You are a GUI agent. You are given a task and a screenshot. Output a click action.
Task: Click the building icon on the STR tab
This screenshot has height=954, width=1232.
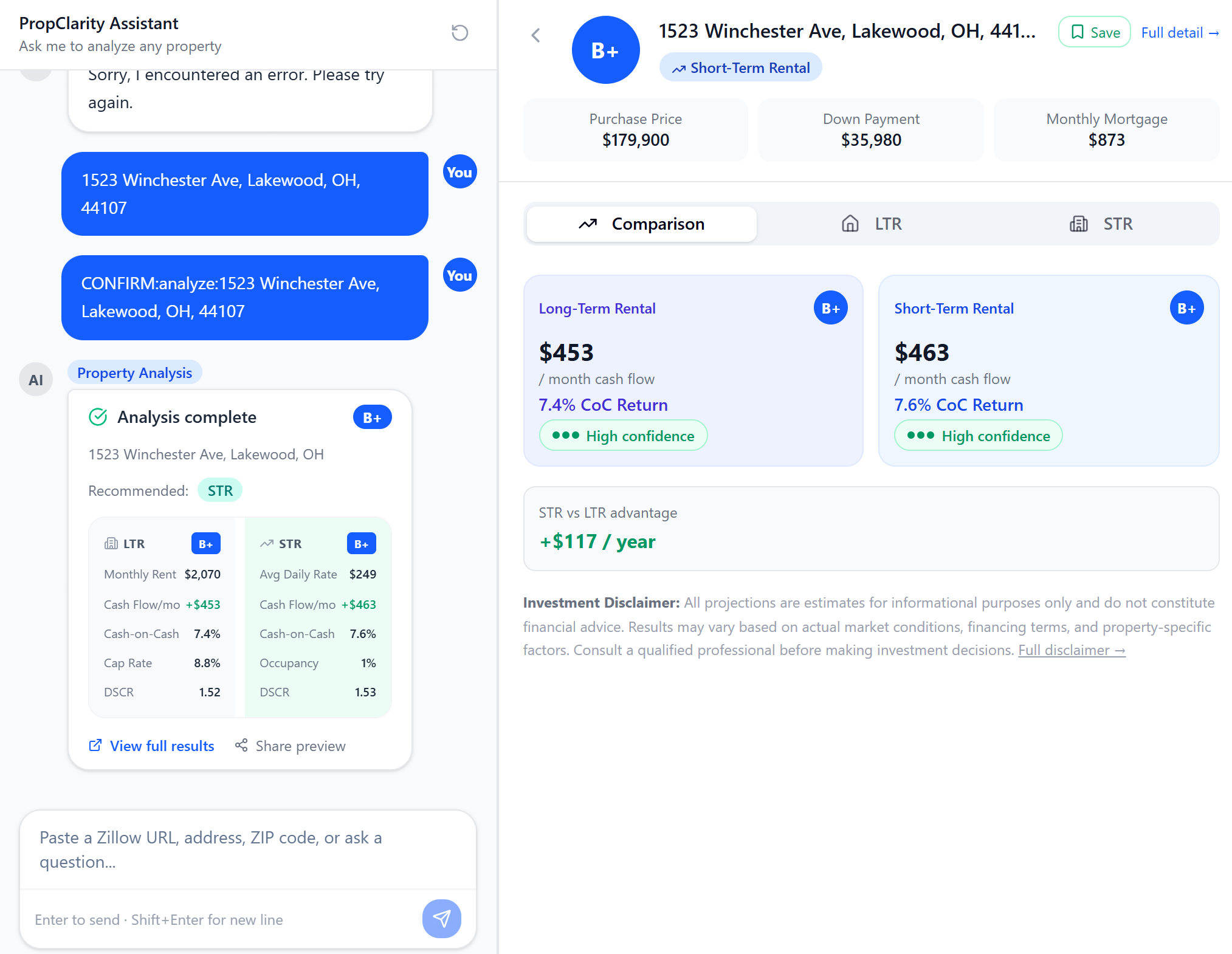coord(1078,224)
